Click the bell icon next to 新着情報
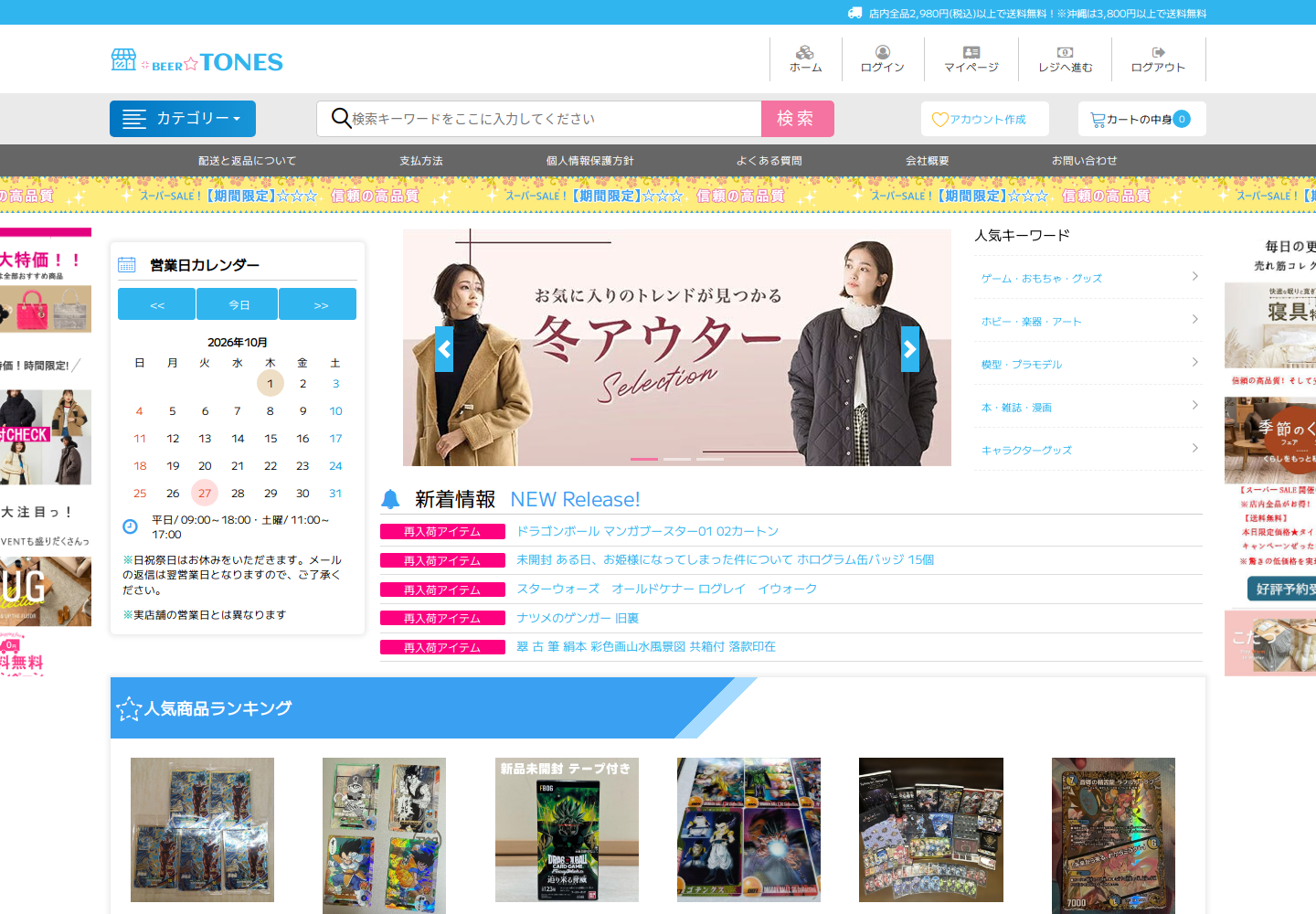 coord(390,499)
